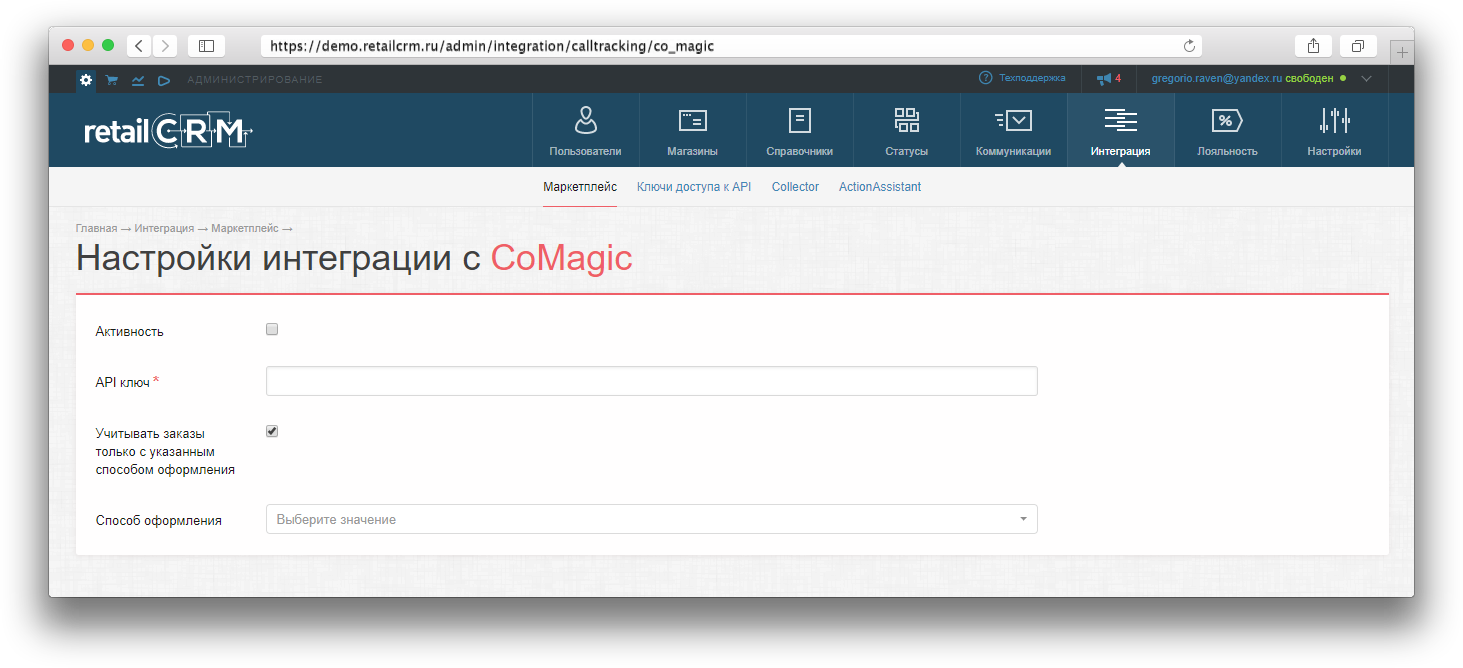Open the Лояльность section

click(x=1228, y=130)
